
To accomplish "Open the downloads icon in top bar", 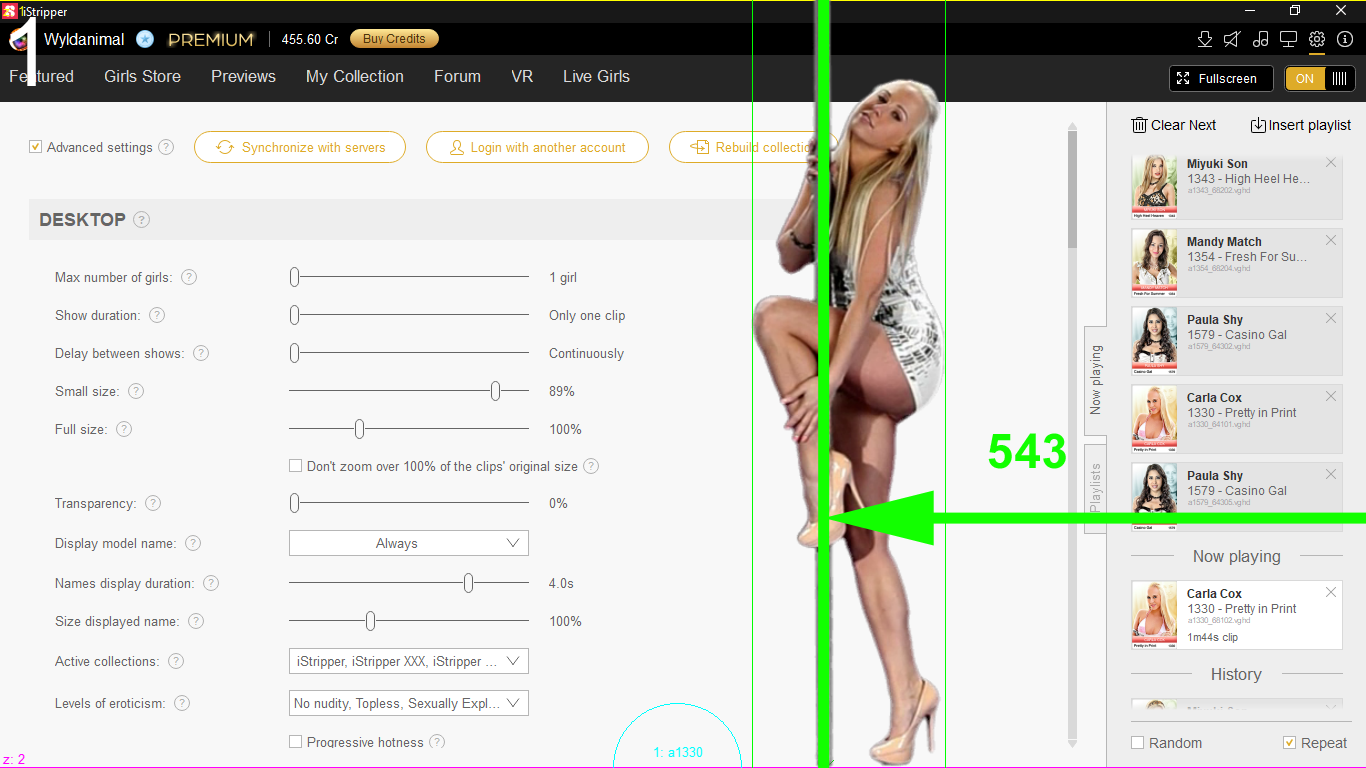I will coord(1205,39).
